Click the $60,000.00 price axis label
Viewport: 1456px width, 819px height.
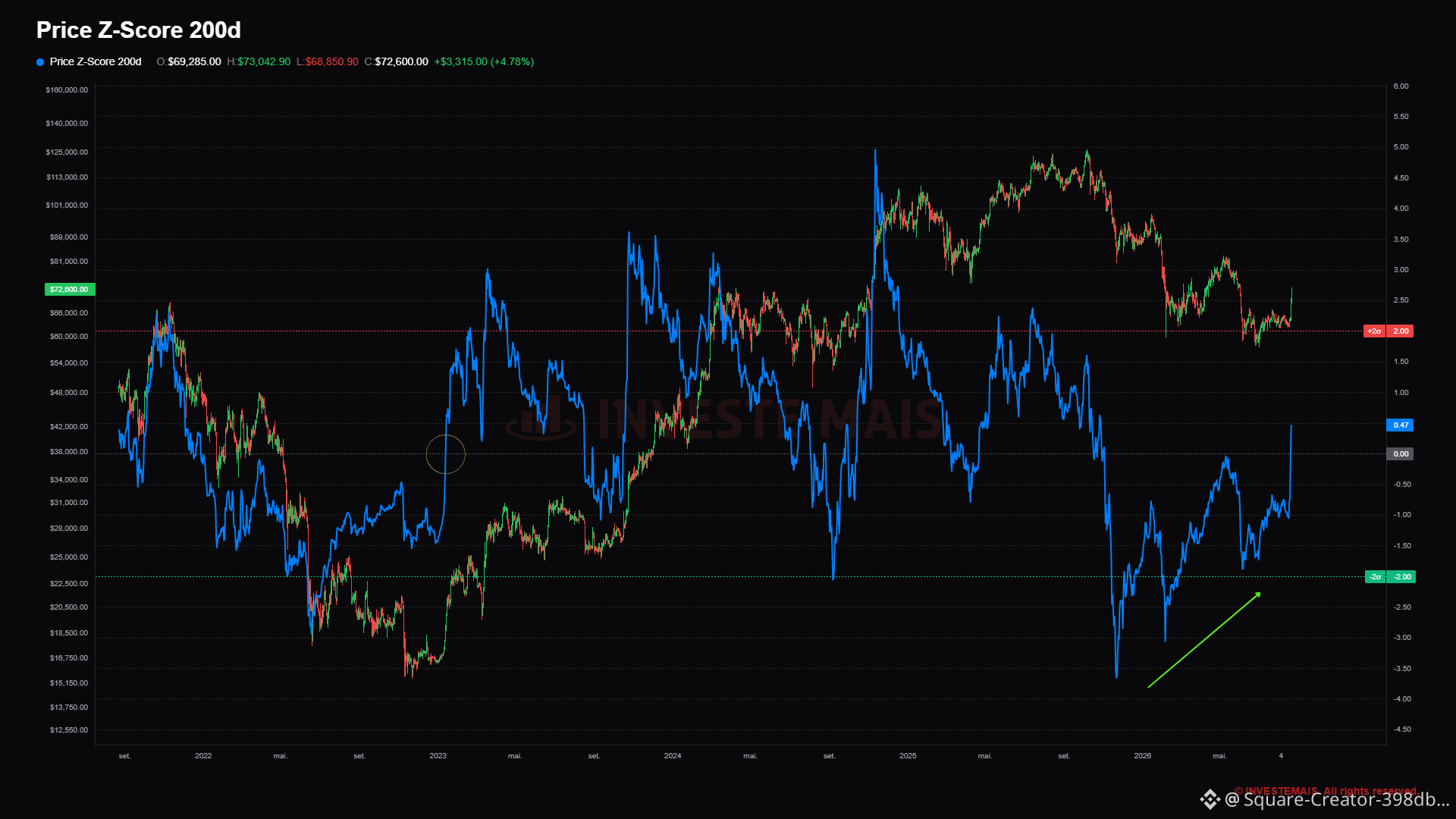point(69,337)
